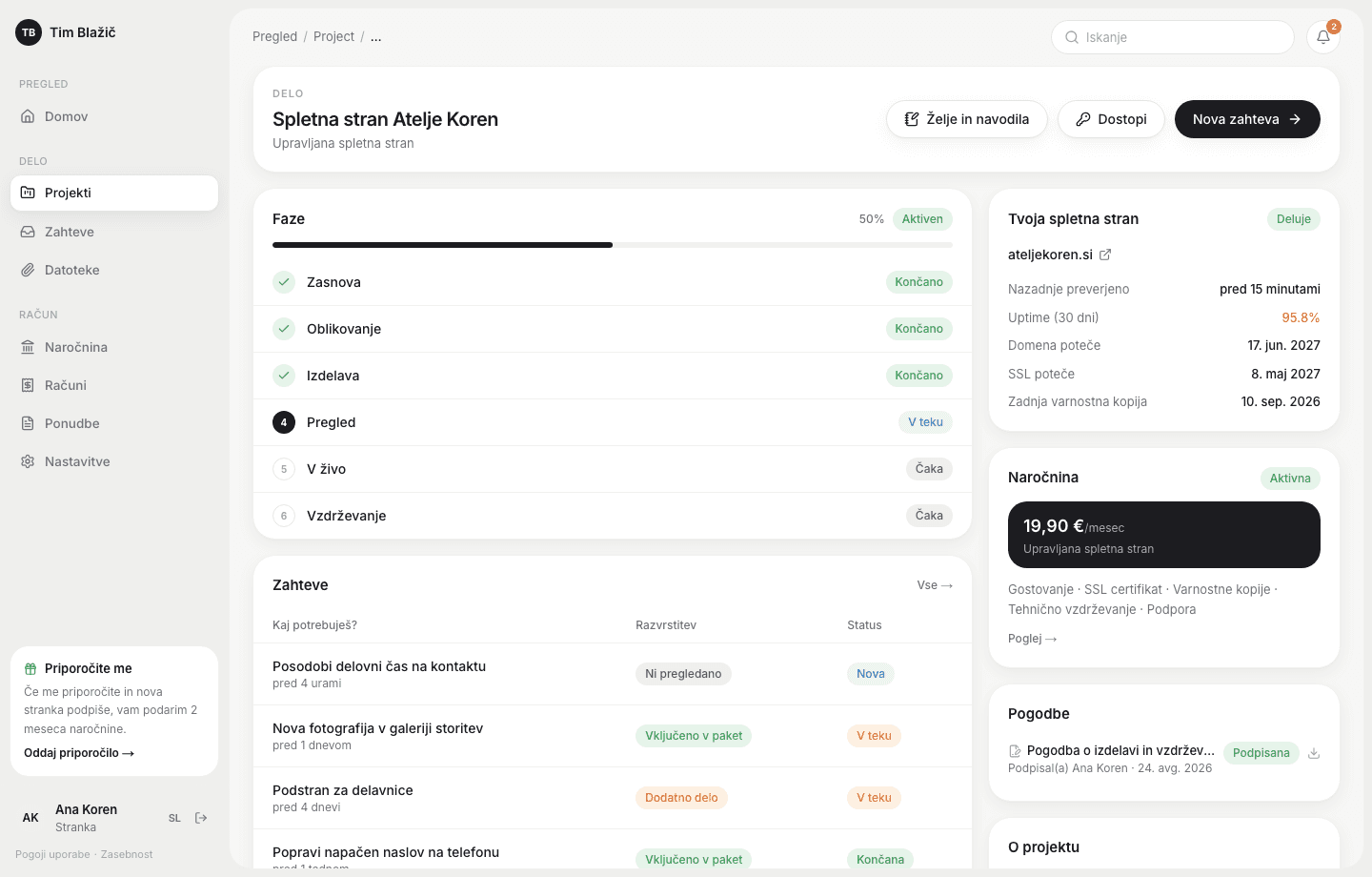Image resolution: width=1372 pixels, height=877 pixels.
Task: Click the Čaka badge for Vzdrževanje
Action: pyautogui.click(x=929, y=516)
